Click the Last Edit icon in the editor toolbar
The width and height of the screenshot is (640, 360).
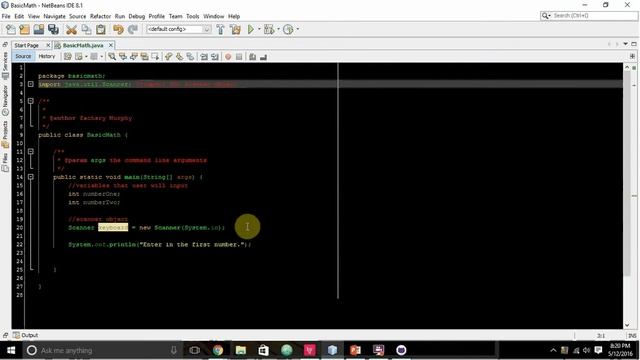pyautogui.click(x=68, y=57)
